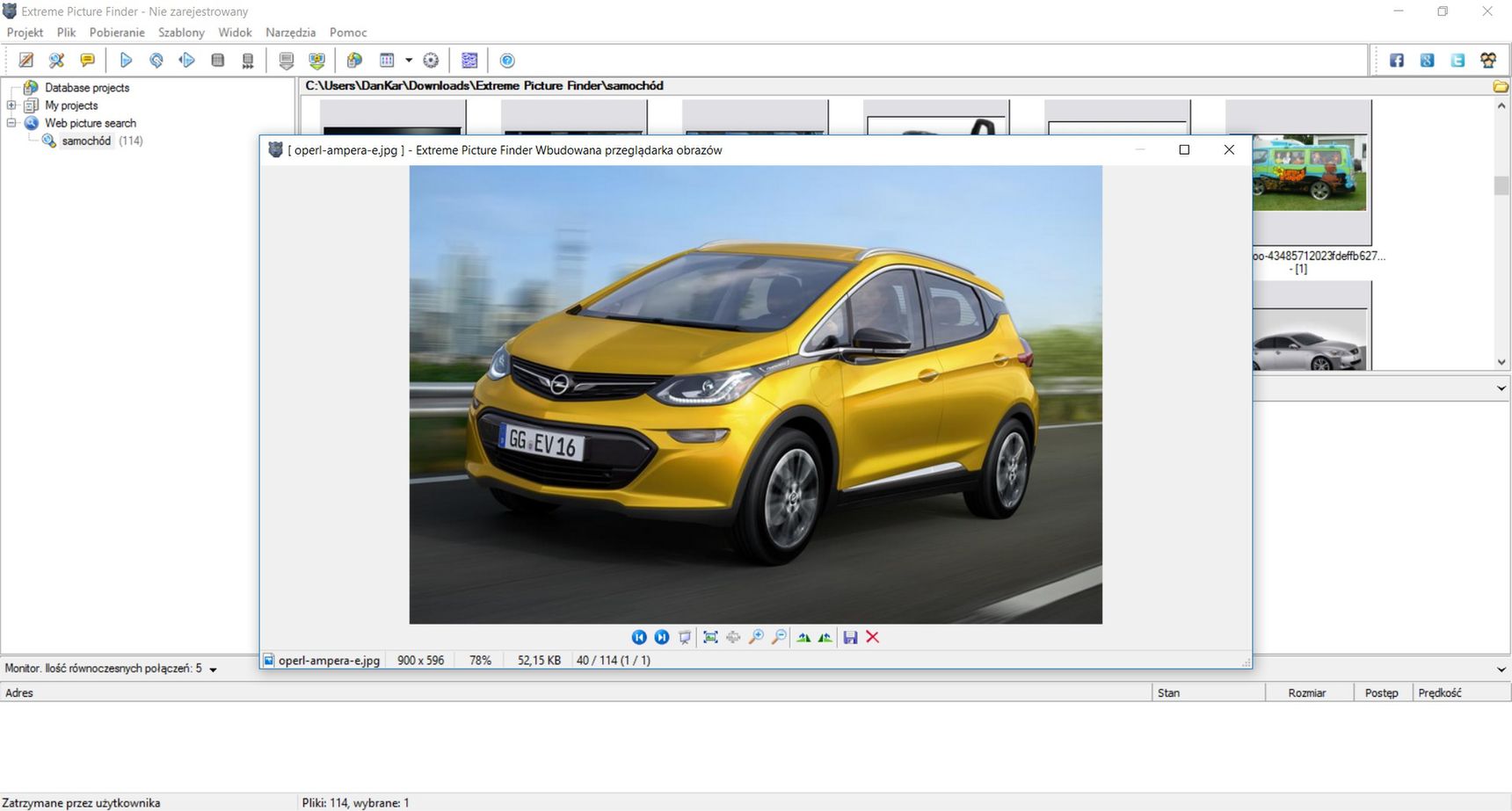Click the play-with-arrows toolbar icon
Image resolution: width=1512 pixels, height=811 pixels.
click(186, 61)
